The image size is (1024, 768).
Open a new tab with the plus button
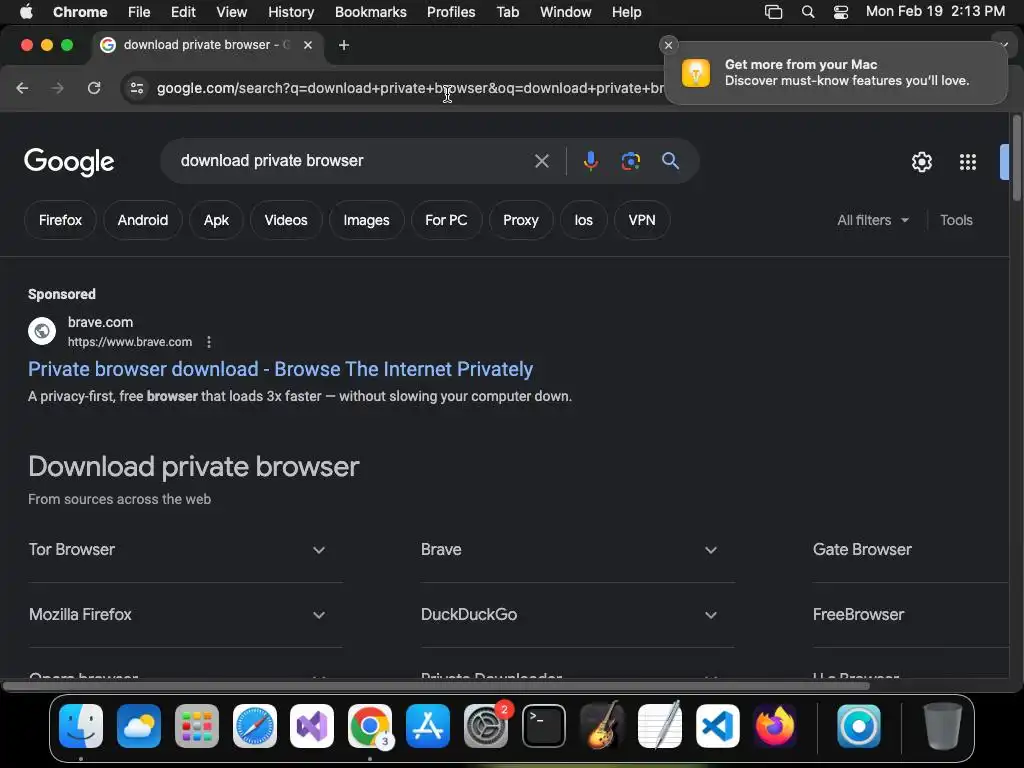coord(344,45)
